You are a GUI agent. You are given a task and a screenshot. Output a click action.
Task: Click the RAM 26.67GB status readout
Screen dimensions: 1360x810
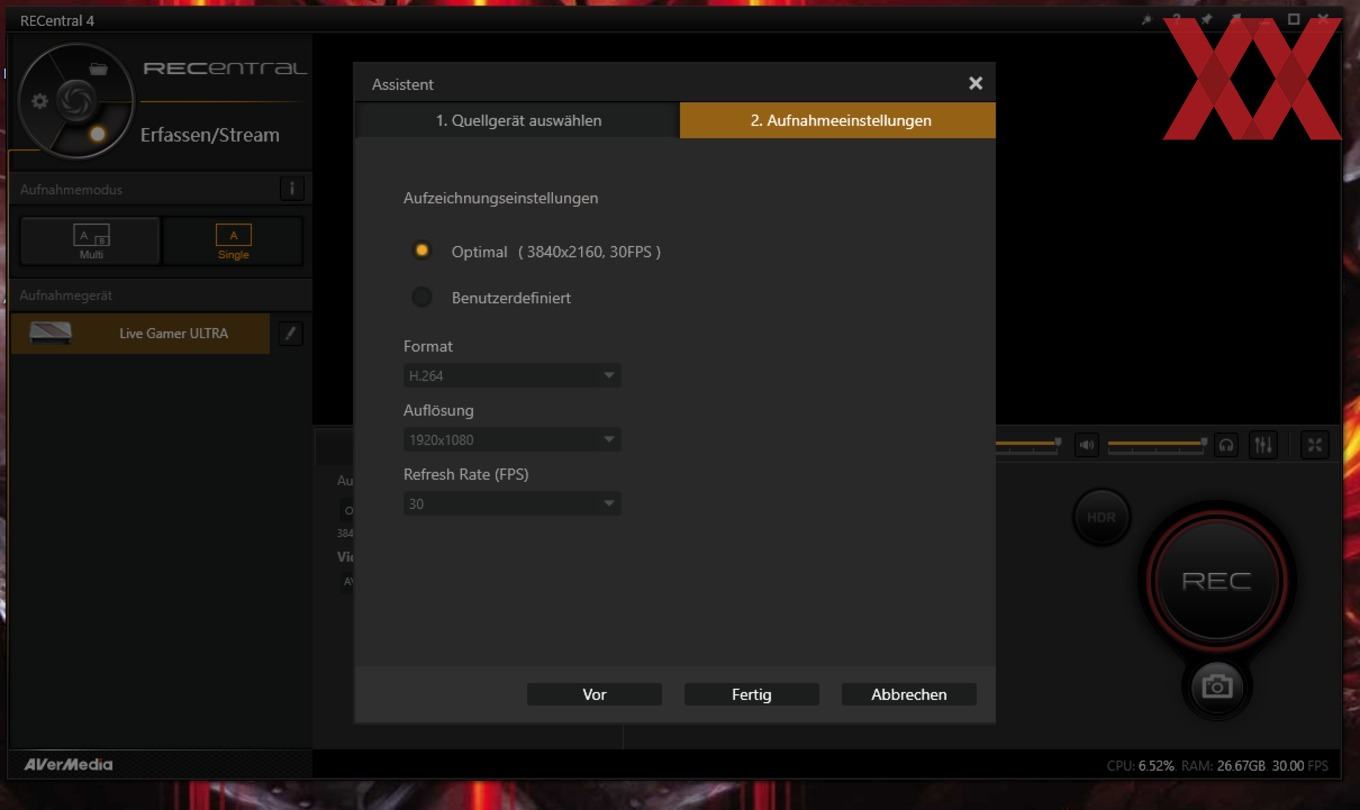(1223, 766)
